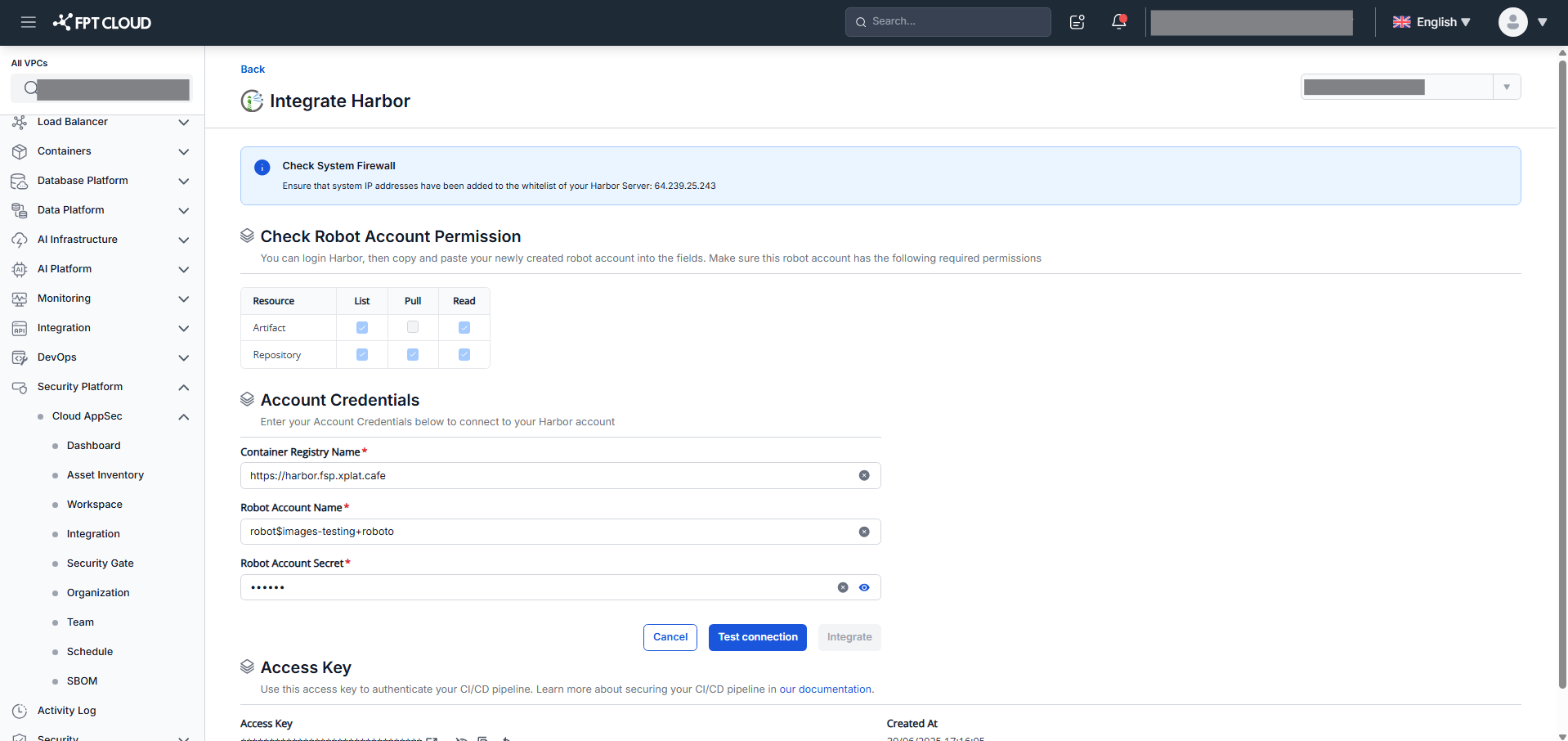Toggle Repository Pull permission checkbox
This screenshot has height=741, width=1568.
(413, 355)
